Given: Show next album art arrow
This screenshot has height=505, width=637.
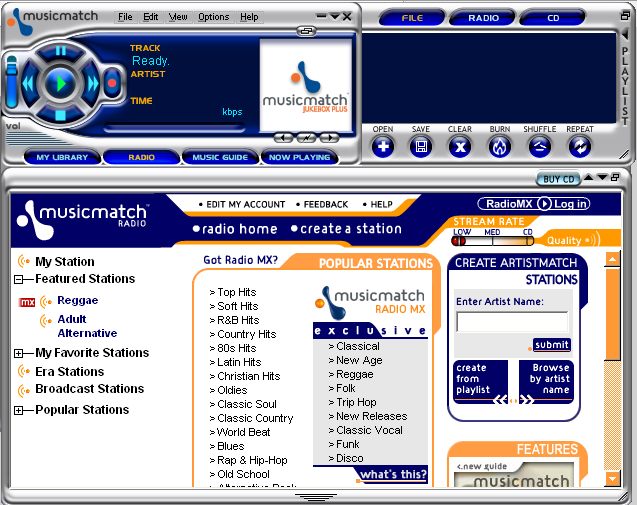Looking at the screenshot, I should (x=329, y=138).
